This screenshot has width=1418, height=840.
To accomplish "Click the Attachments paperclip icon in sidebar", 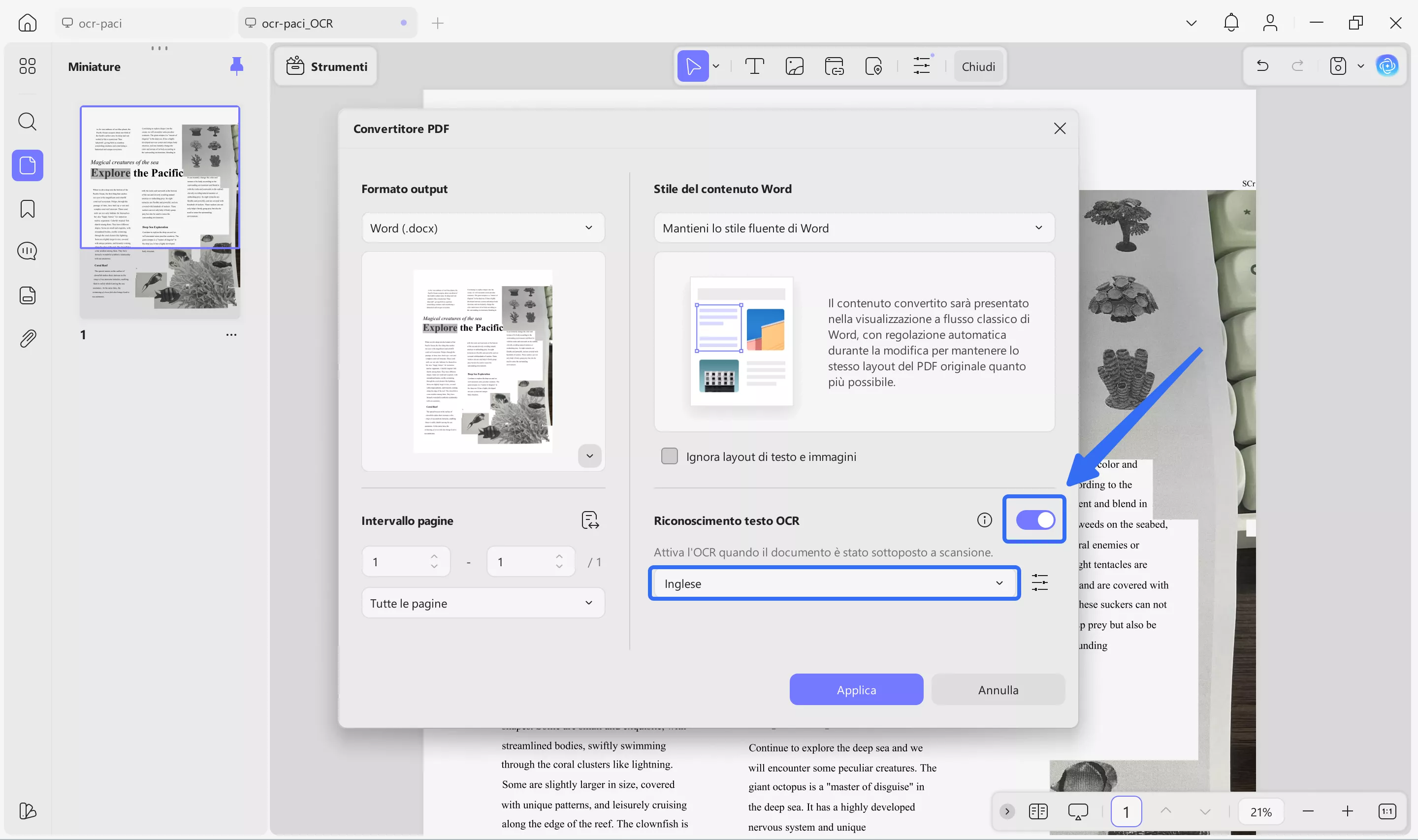I will [x=27, y=338].
